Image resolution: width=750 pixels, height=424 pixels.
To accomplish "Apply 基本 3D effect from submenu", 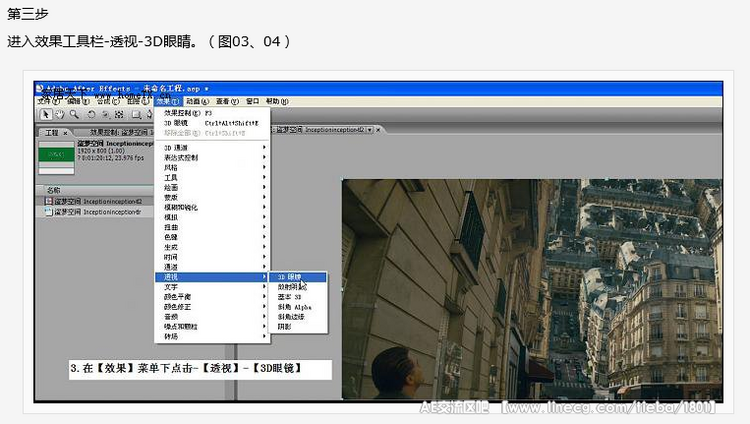I will click(298, 297).
